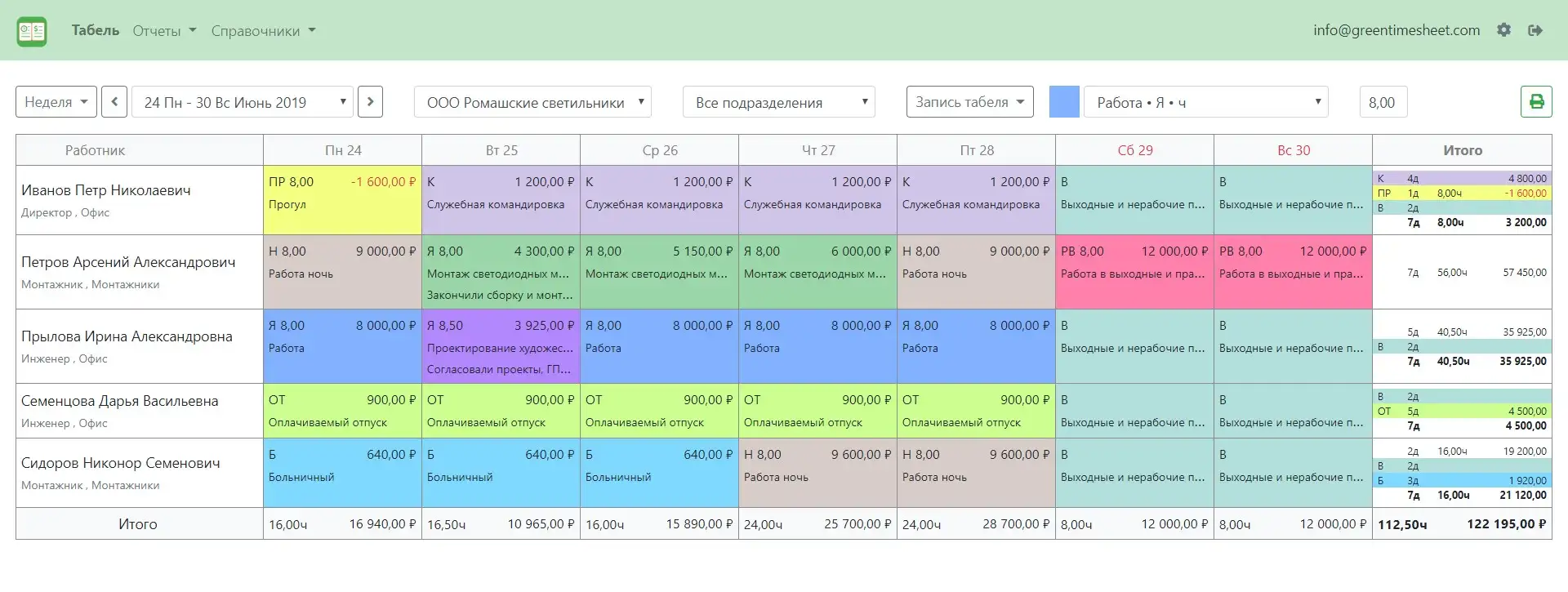The width and height of the screenshot is (1568, 592).
Task: Open the Работа • Я • ч type dropdown
Action: (1205, 102)
